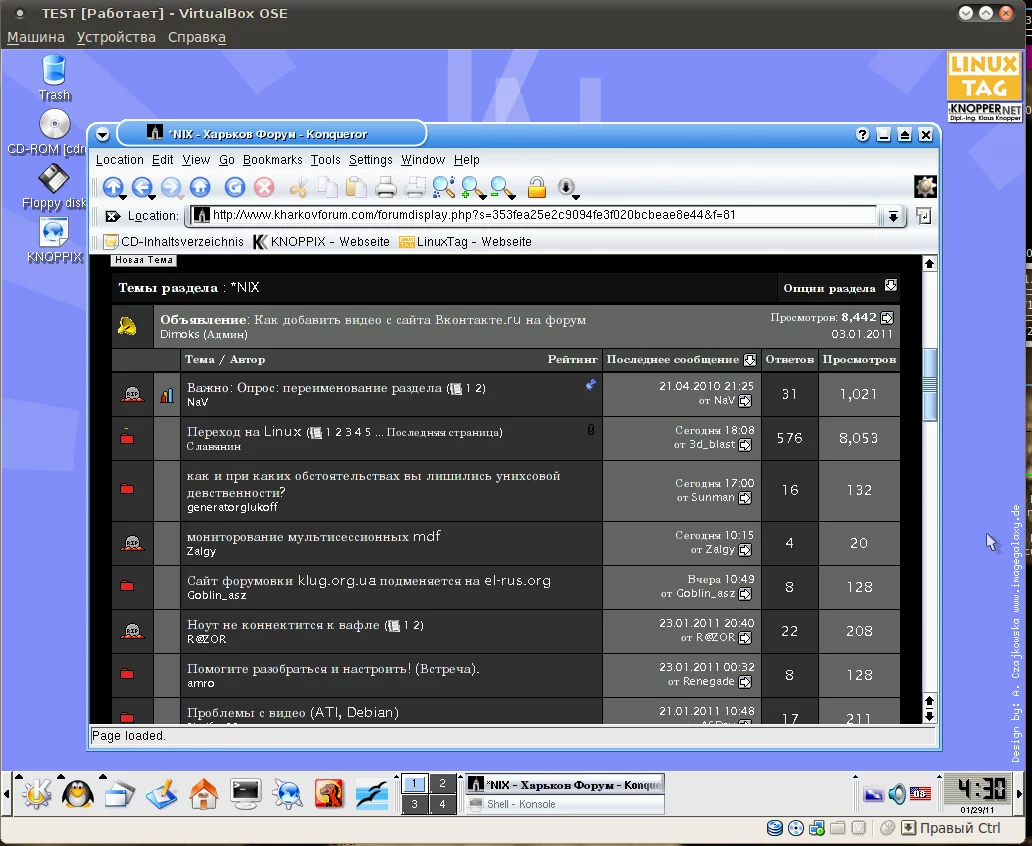Open thread мониторование мультисессионных mdf
This screenshot has width=1032, height=846.
[x=313, y=537]
